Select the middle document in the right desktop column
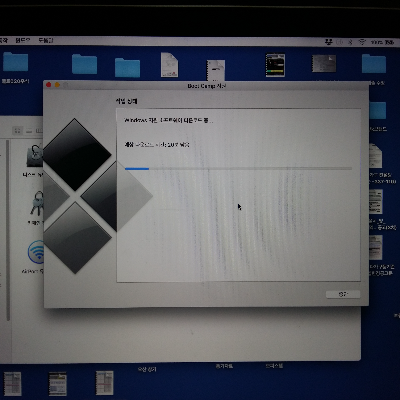The width and height of the screenshot is (400, 400). (376, 202)
